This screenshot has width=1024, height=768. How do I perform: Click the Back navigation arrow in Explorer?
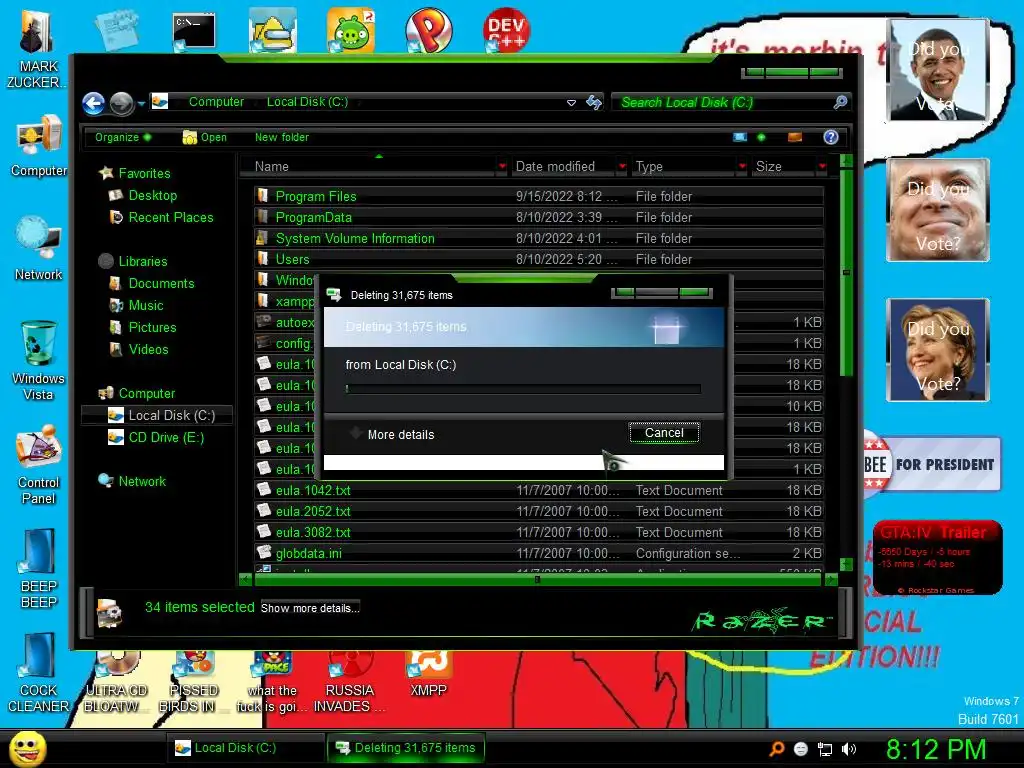click(x=93, y=103)
